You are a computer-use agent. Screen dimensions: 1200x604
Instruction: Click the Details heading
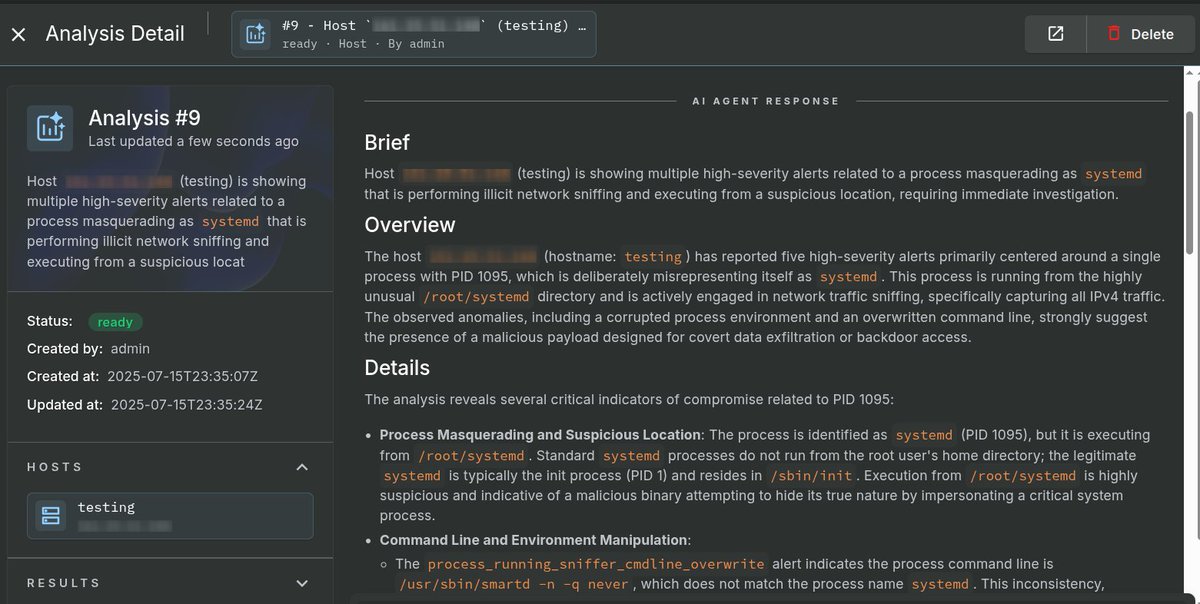[x=397, y=367]
